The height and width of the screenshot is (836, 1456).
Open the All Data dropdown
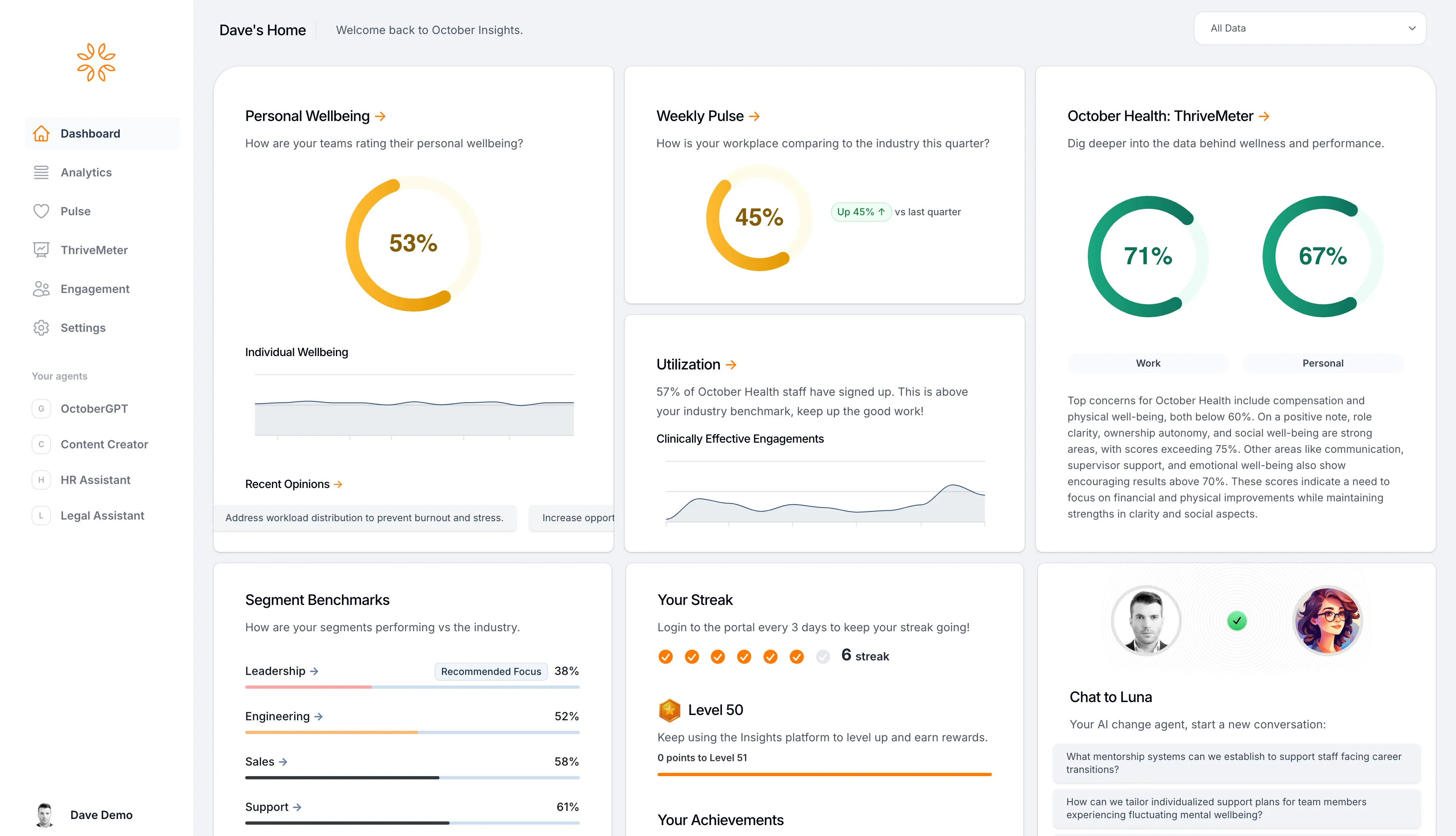1310,28
